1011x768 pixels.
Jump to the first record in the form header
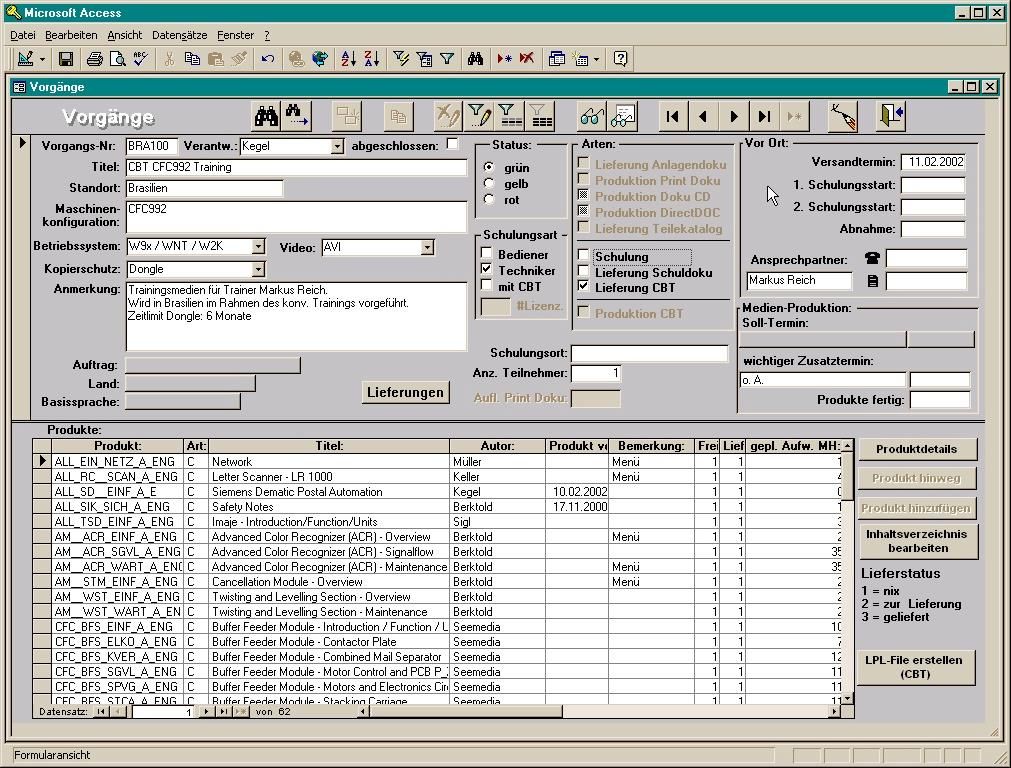point(673,117)
